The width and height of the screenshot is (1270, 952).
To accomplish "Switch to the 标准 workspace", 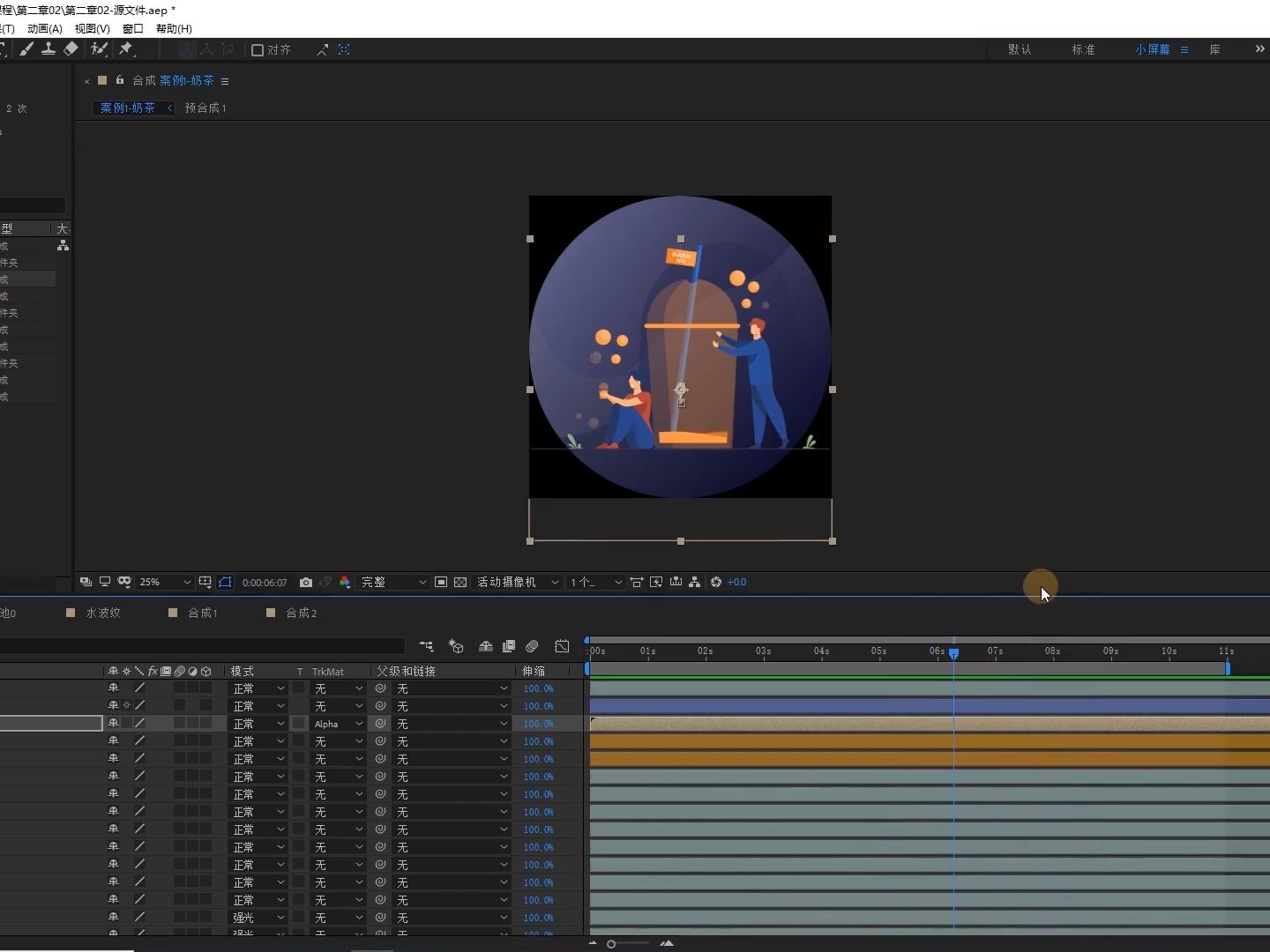I will point(1083,49).
